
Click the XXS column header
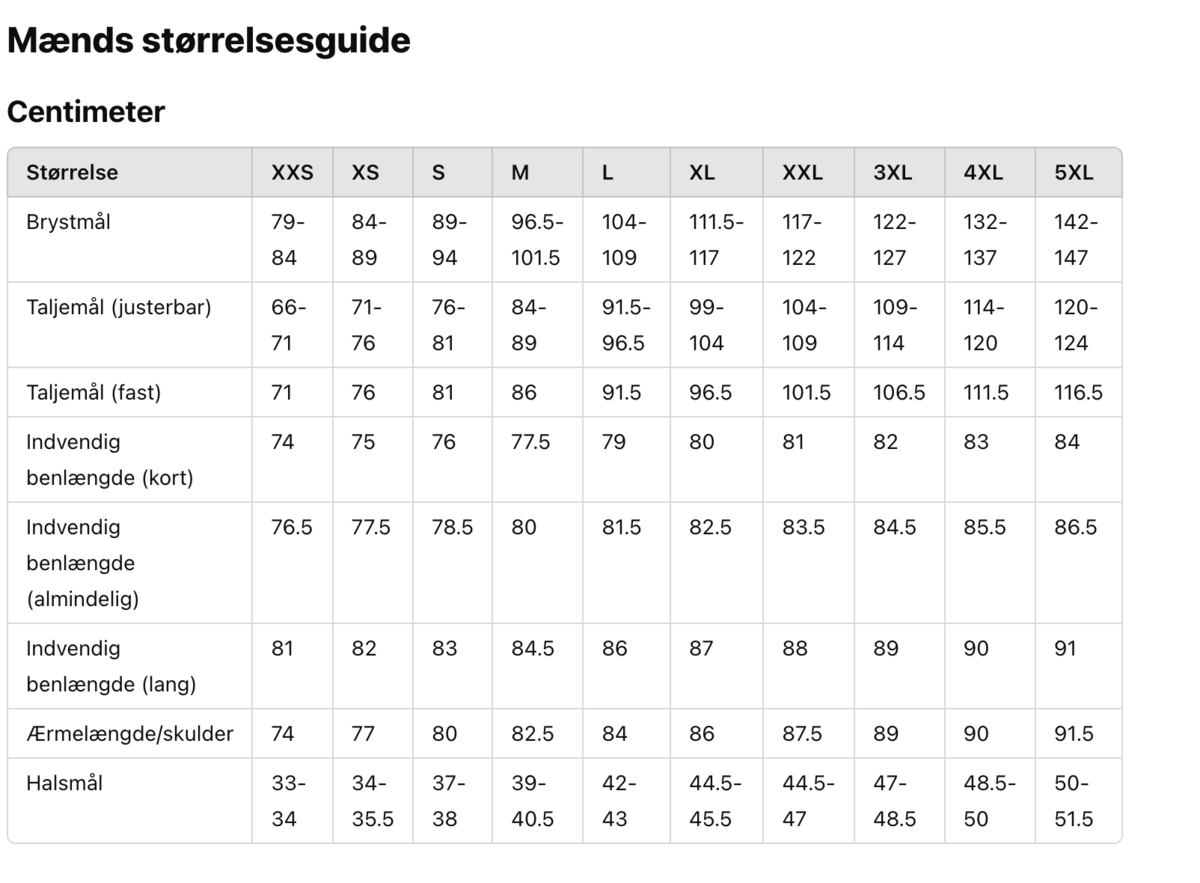pyautogui.click(x=292, y=172)
